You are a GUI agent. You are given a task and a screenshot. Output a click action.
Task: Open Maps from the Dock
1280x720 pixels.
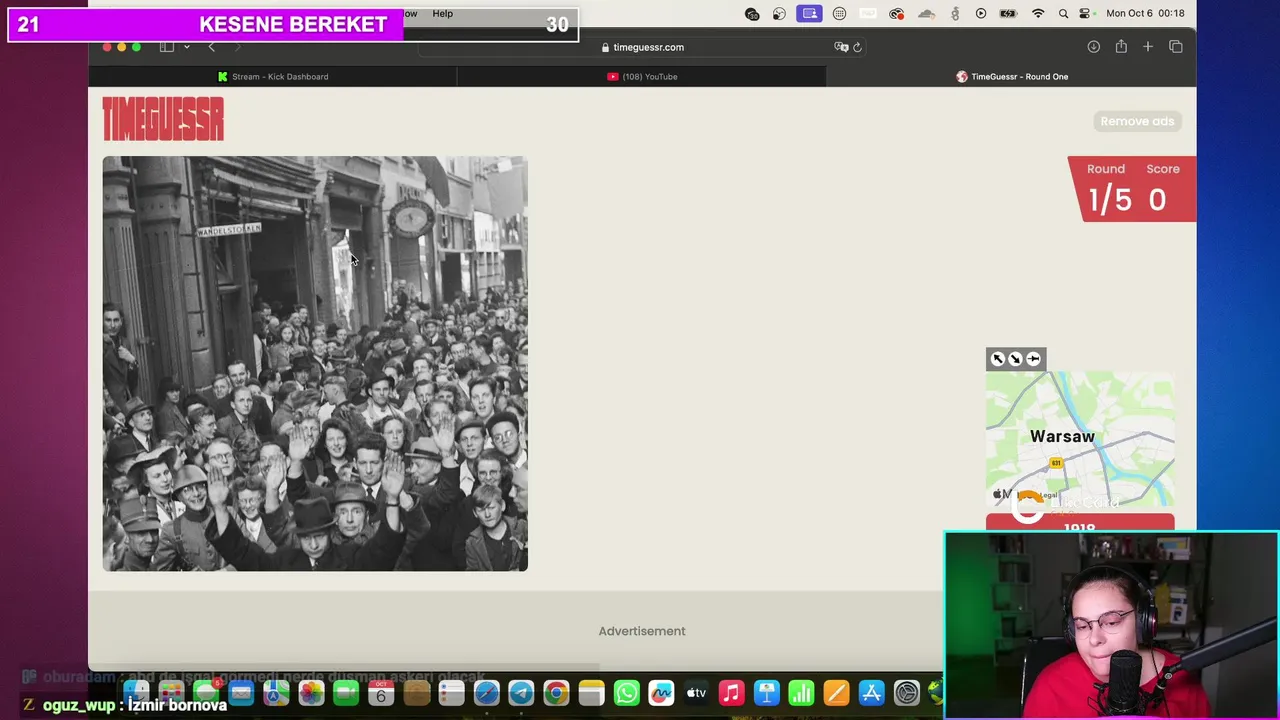click(x=276, y=693)
